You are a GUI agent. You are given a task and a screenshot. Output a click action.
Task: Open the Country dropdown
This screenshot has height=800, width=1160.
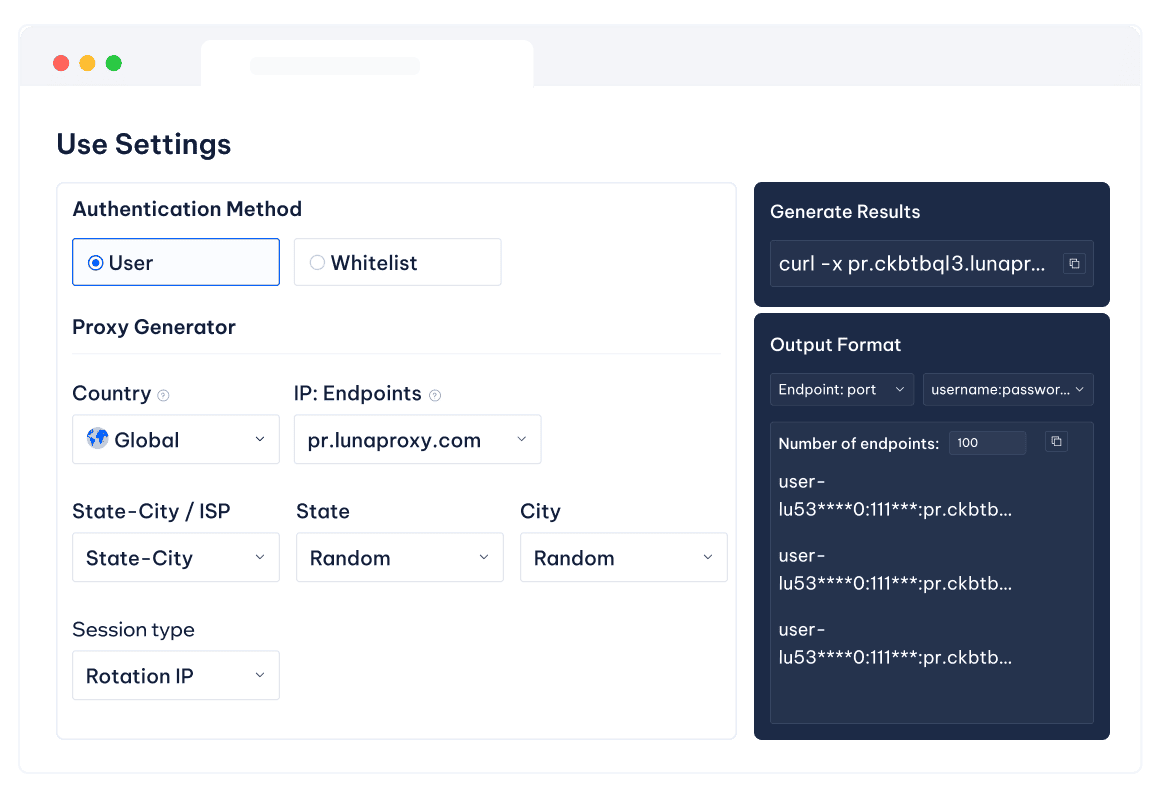175,439
